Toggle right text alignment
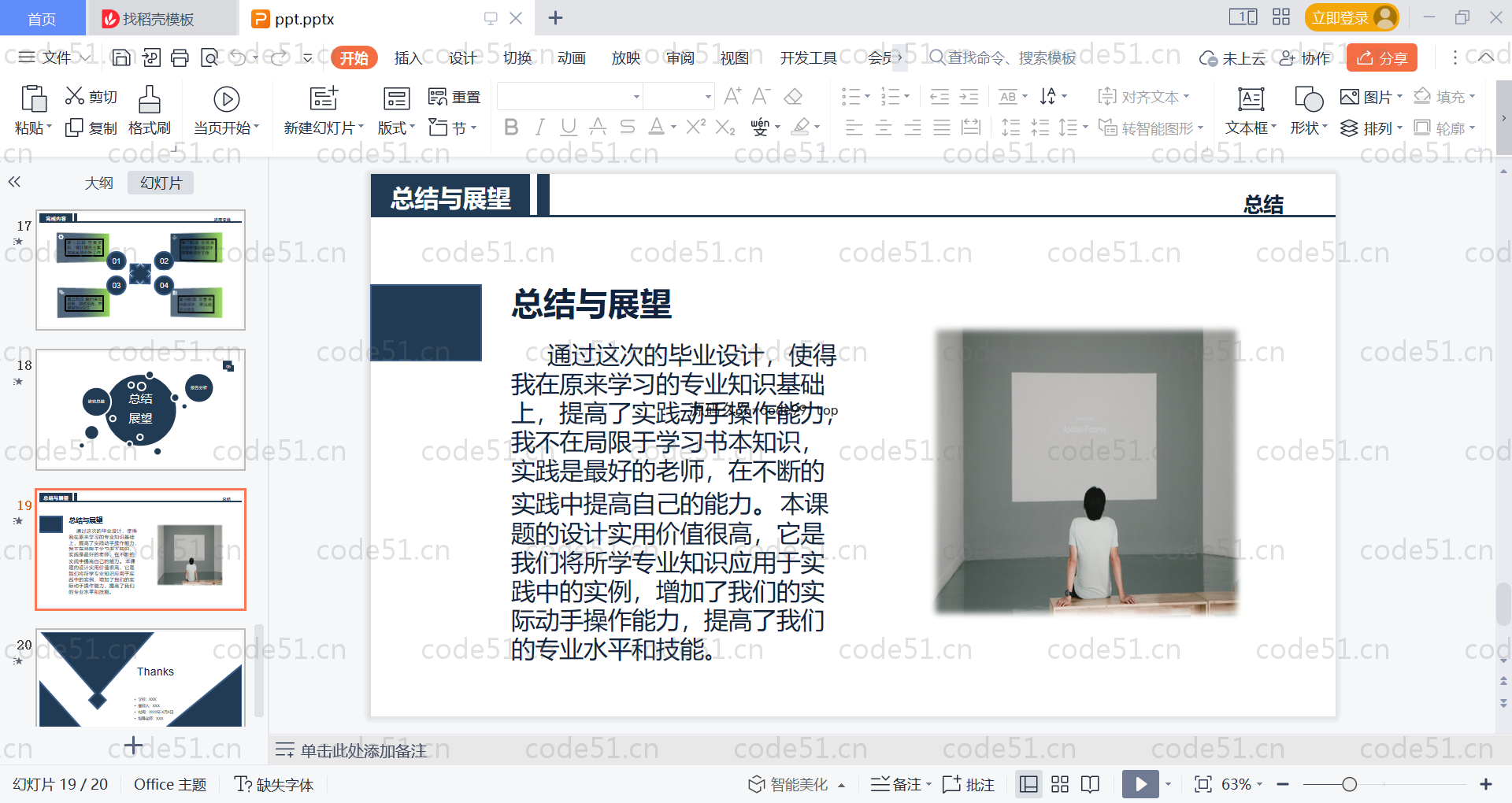Viewport: 1512px width, 803px height. 913,128
